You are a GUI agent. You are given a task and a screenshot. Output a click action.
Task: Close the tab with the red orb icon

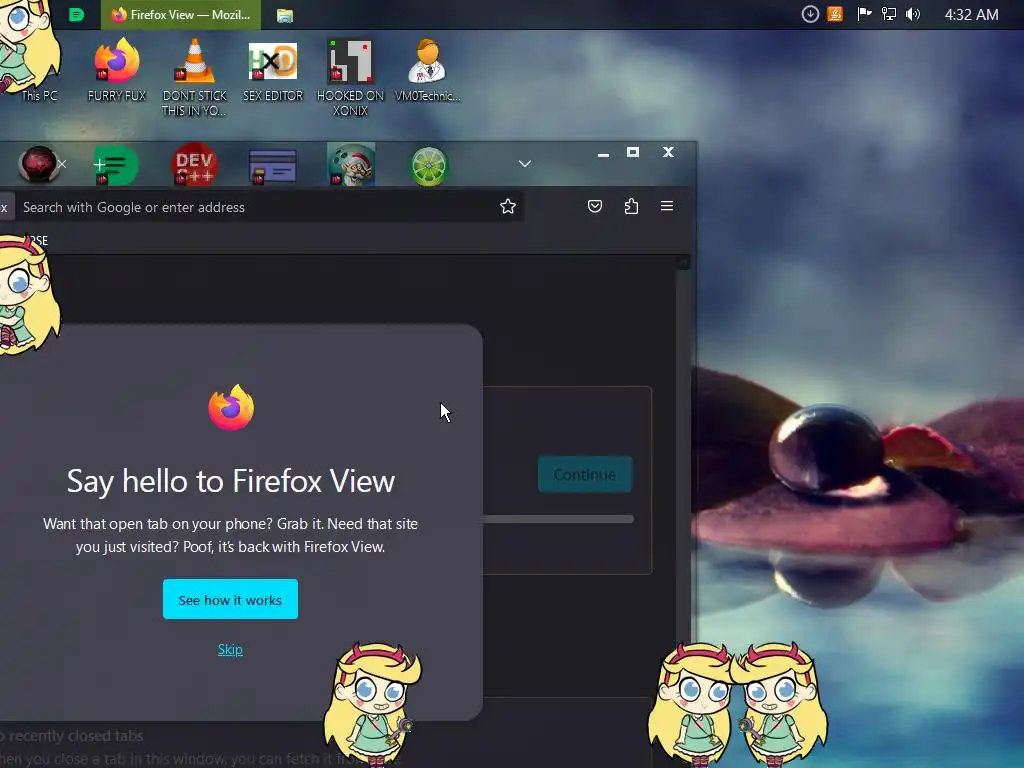62,164
